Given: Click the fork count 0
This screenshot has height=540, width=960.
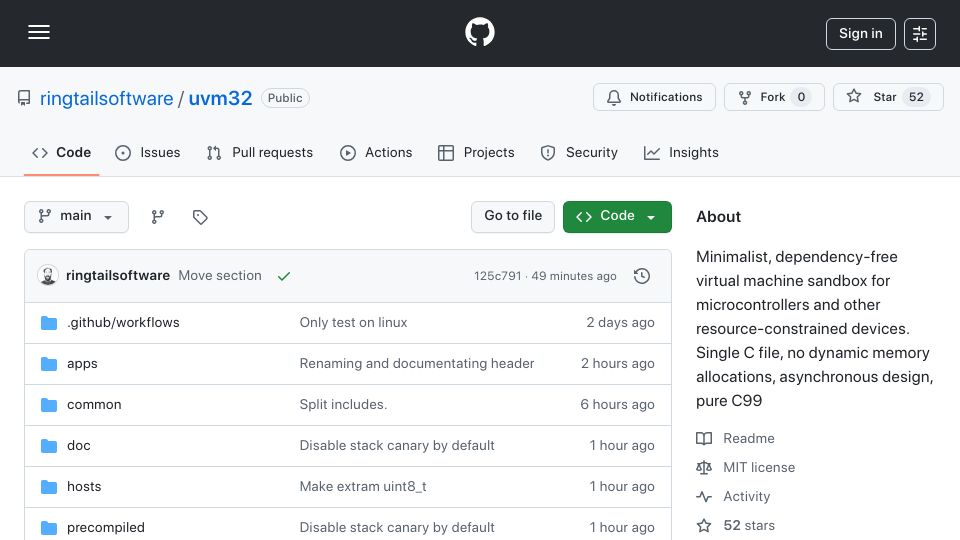Looking at the screenshot, I should click(x=801, y=97).
